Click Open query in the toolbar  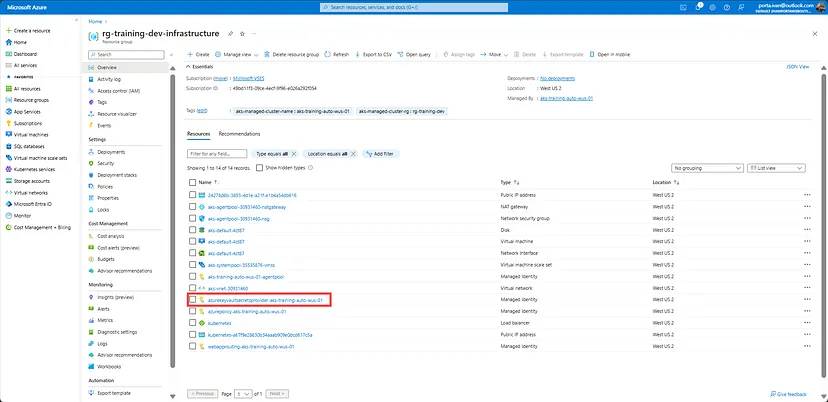point(414,54)
